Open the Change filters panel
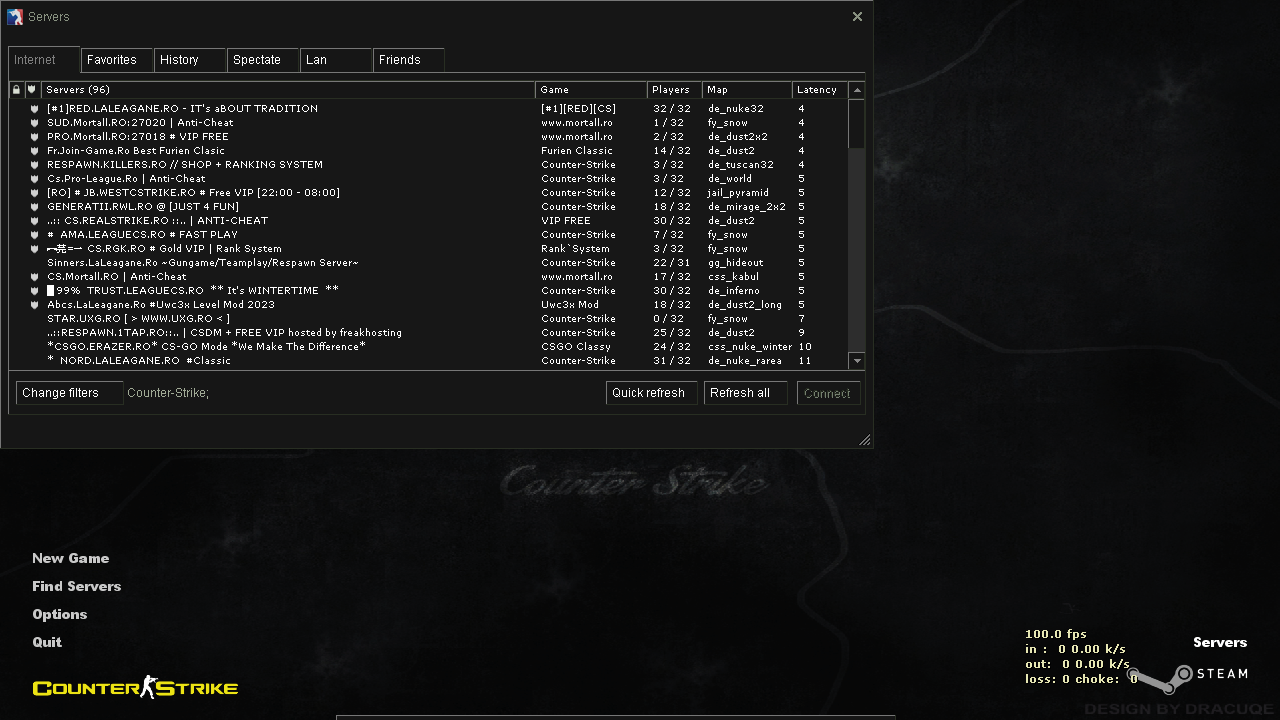The height and width of the screenshot is (720, 1280). (69, 393)
